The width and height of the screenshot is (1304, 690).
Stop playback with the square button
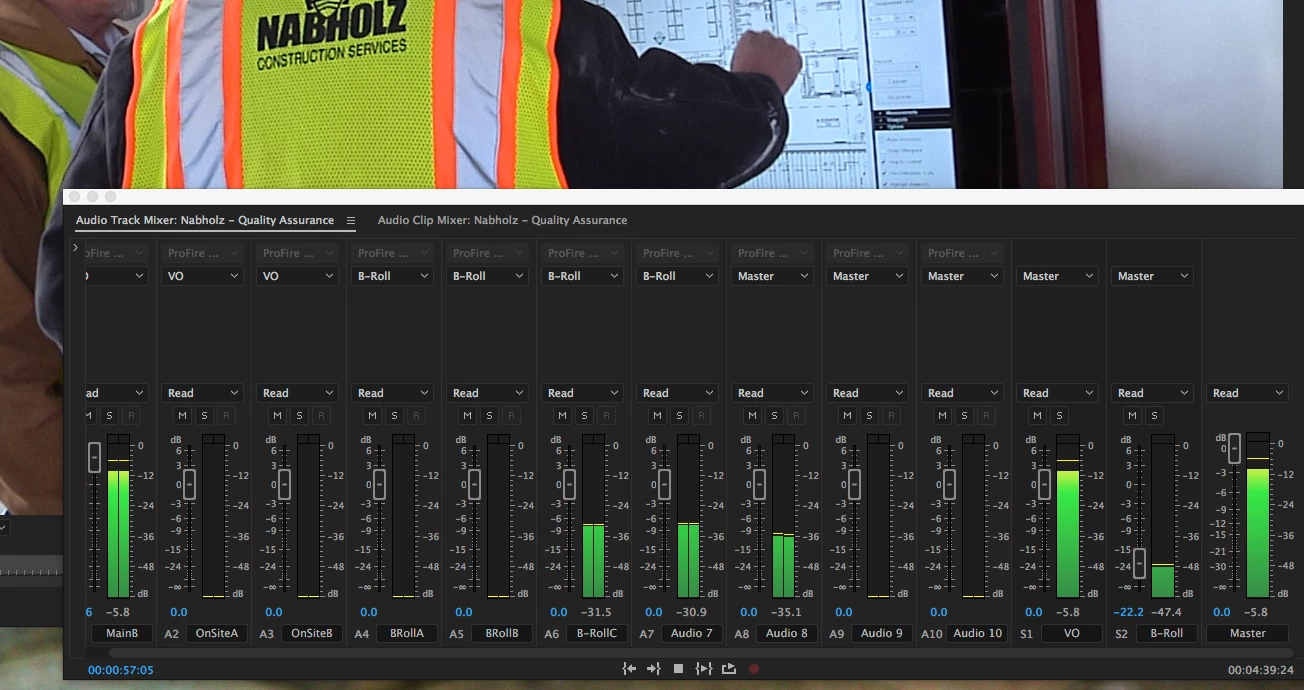[678, 669]
